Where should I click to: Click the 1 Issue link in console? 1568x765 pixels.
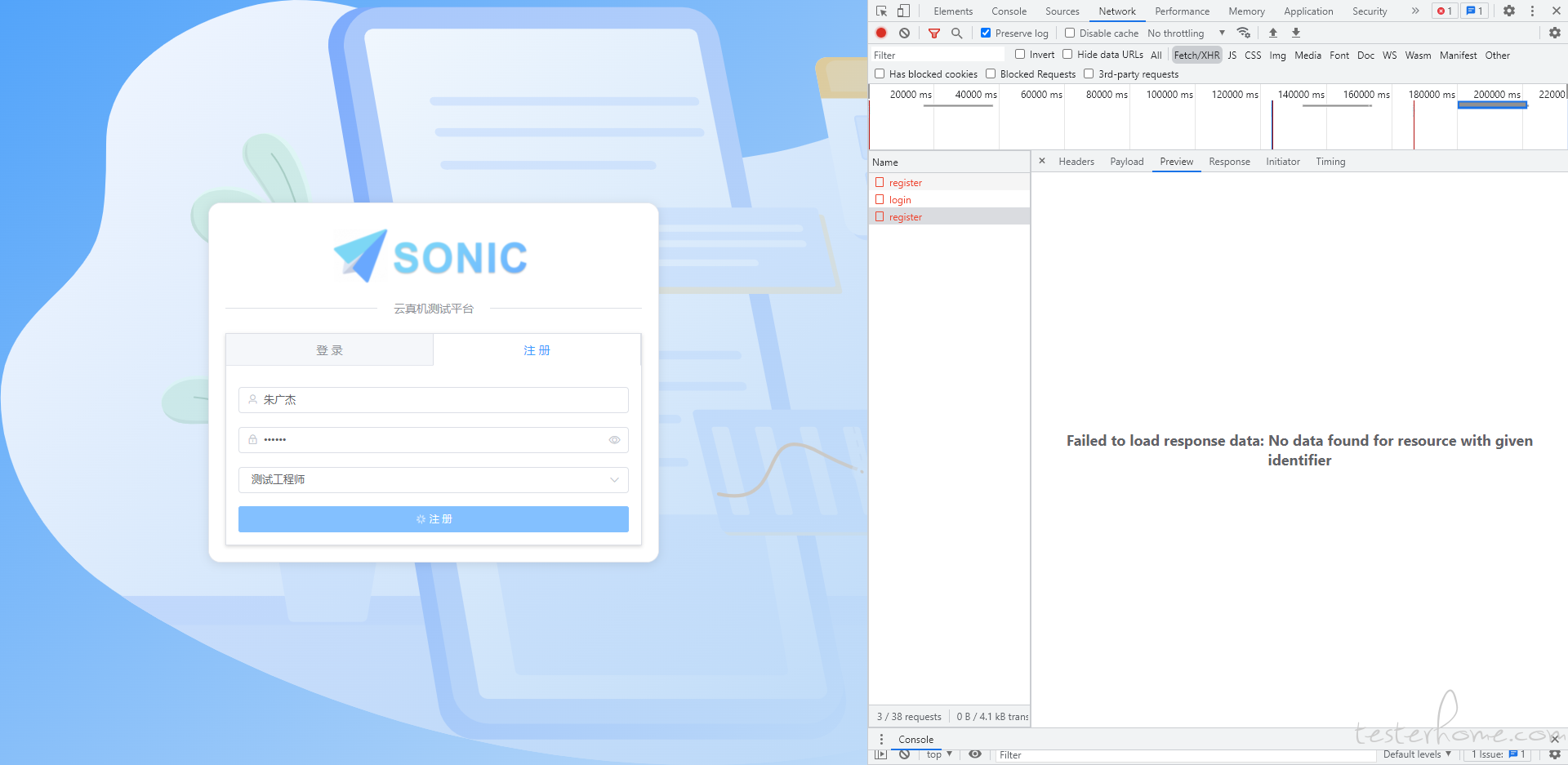(x=1499, y=754)
